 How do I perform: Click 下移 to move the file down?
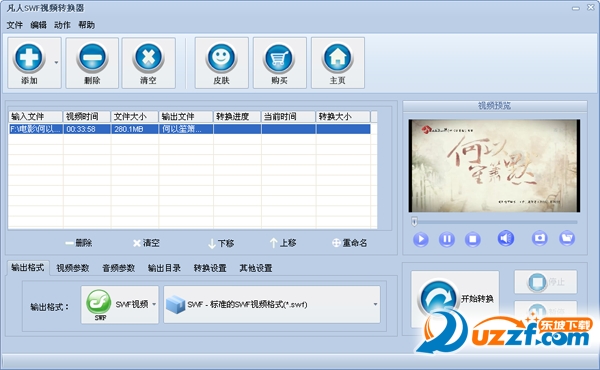[221, 243]
